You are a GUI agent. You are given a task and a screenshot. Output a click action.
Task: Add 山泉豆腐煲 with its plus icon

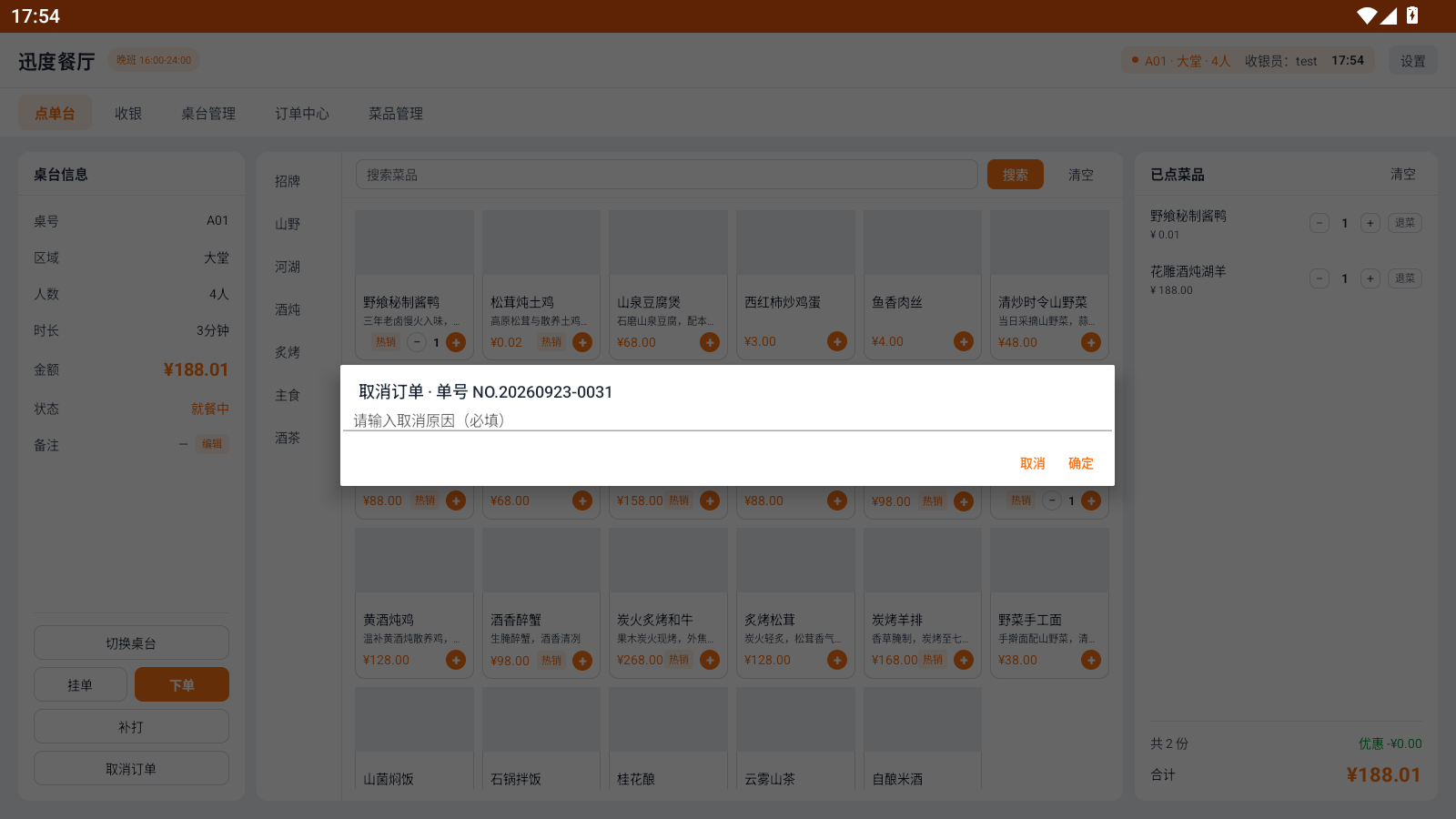[x=710, y=342]
